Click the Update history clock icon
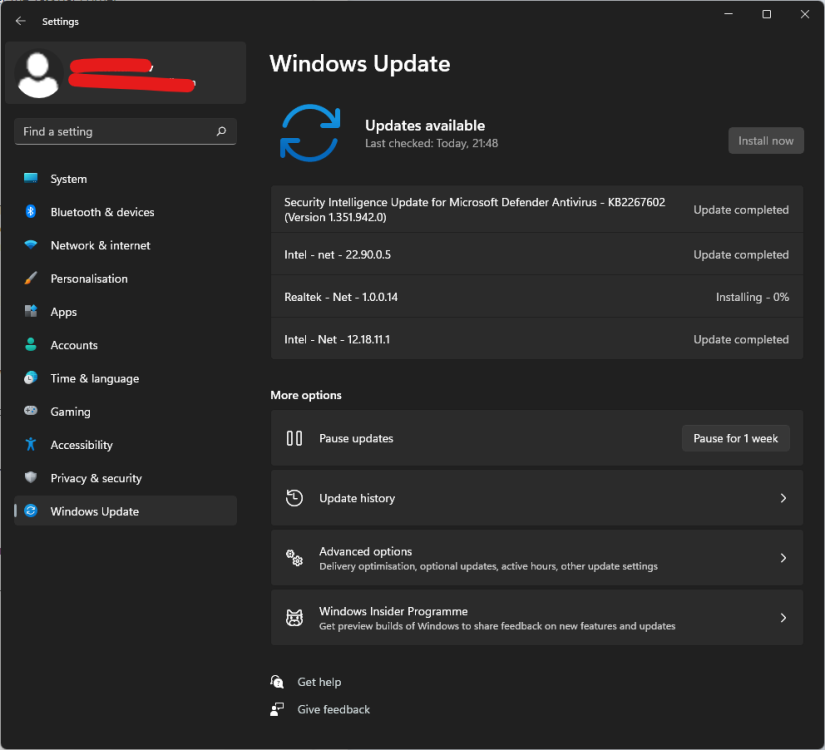This screenshot has height=750, width=825. 294,498
